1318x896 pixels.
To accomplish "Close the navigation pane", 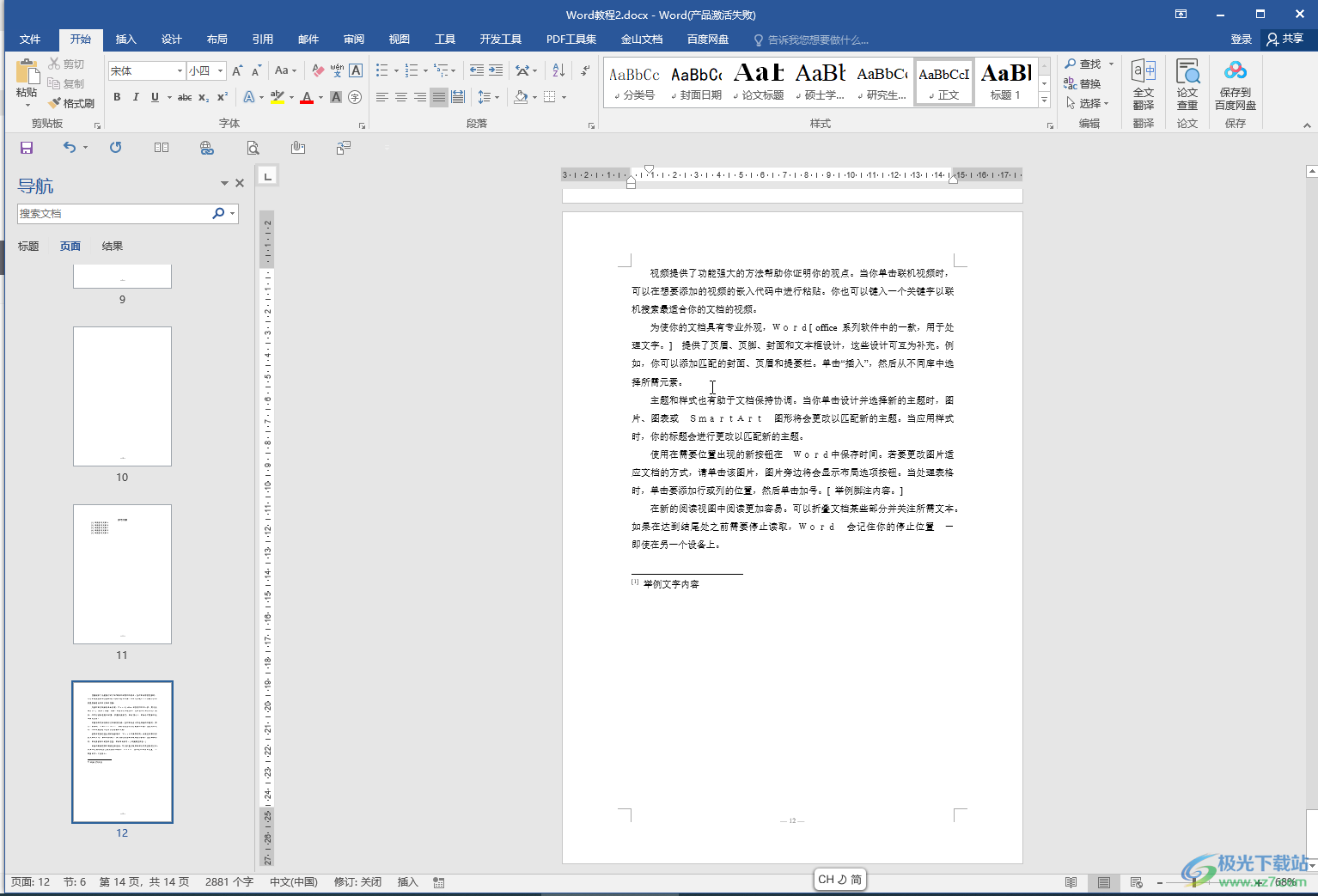I will 240,183.
